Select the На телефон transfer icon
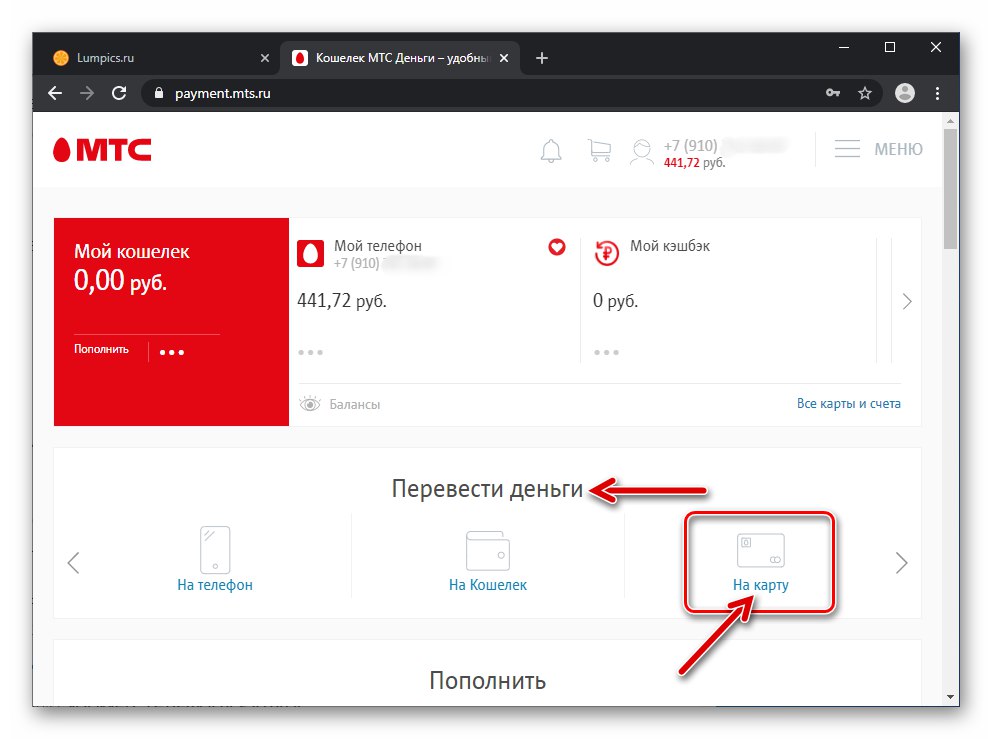 click(215, 550)
